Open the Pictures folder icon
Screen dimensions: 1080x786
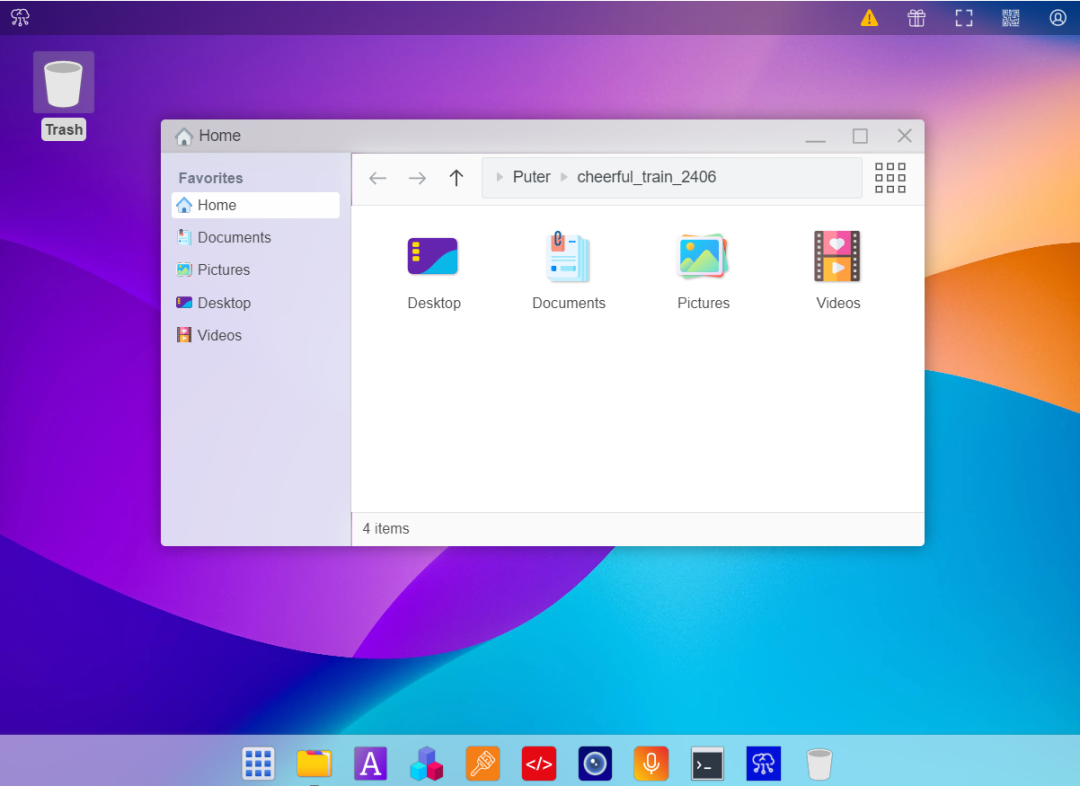click(x=703, y=257)
